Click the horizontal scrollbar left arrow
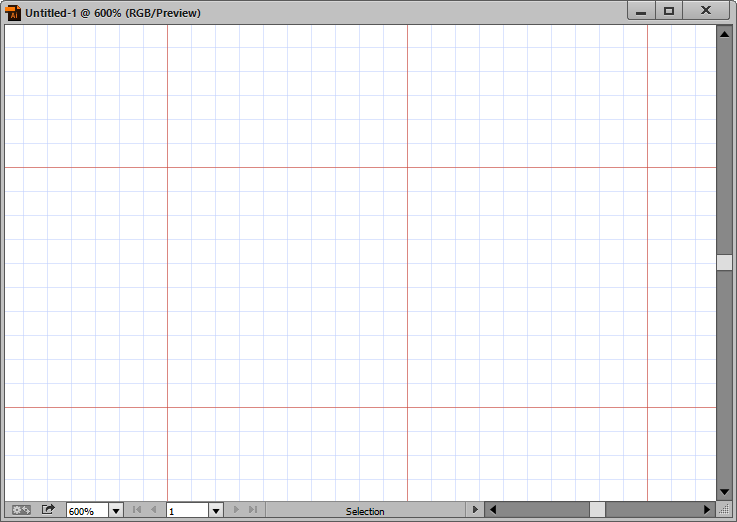 493,510
